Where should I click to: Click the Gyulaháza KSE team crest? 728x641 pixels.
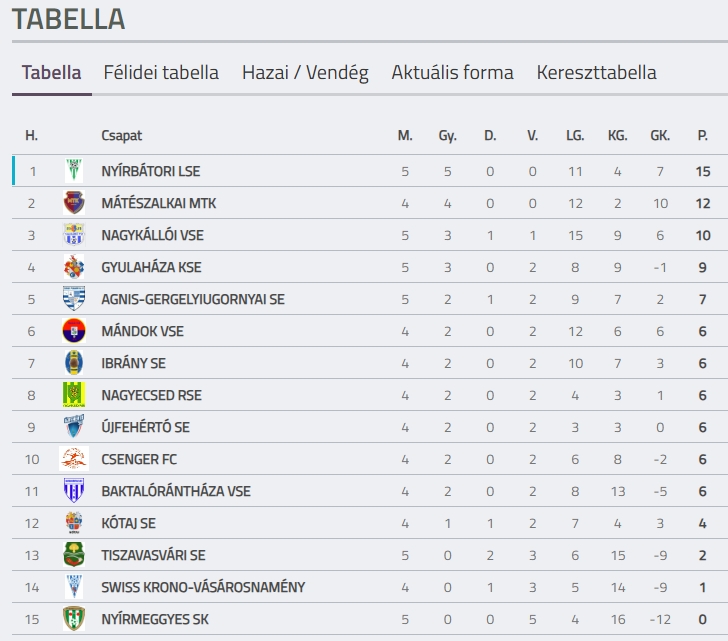74,267
